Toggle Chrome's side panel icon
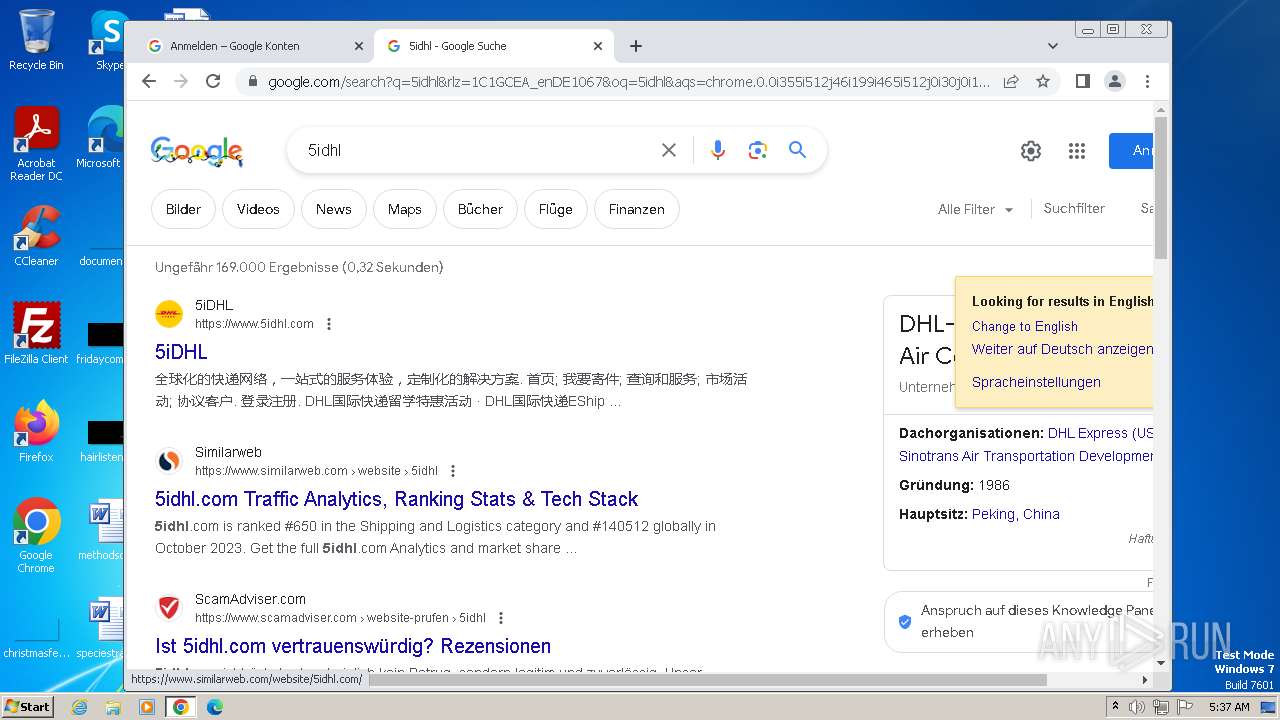This screenshot has height=720, width=1280. coord(1083,81)
